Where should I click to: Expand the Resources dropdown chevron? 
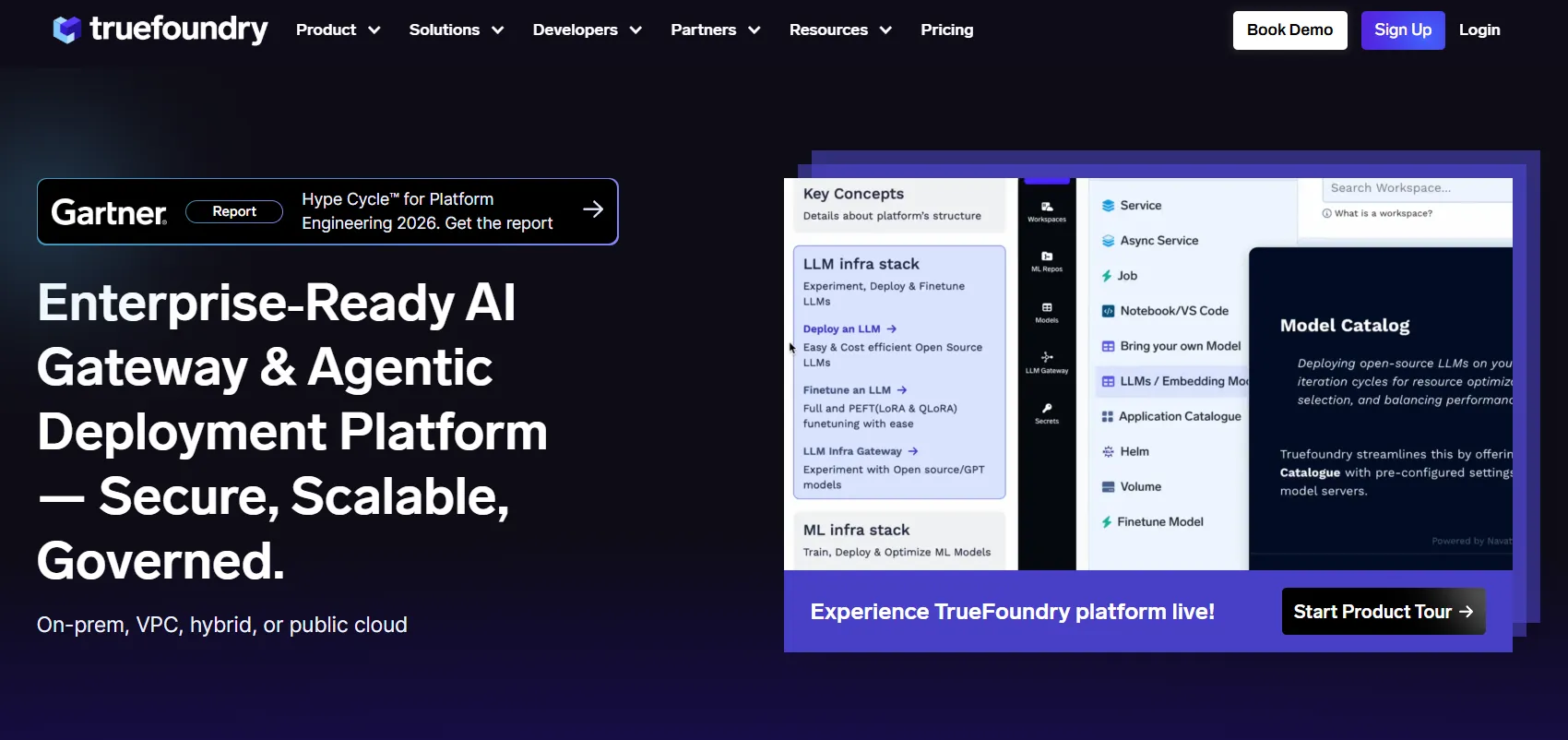pos(885,30)
